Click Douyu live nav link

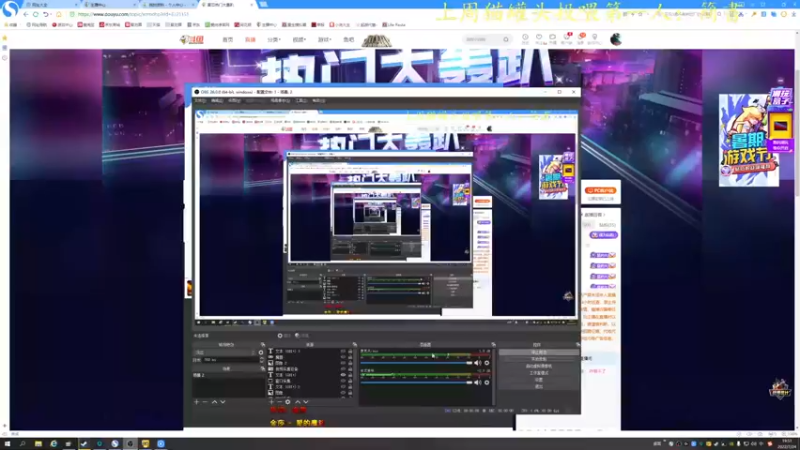tap(250, 39)
